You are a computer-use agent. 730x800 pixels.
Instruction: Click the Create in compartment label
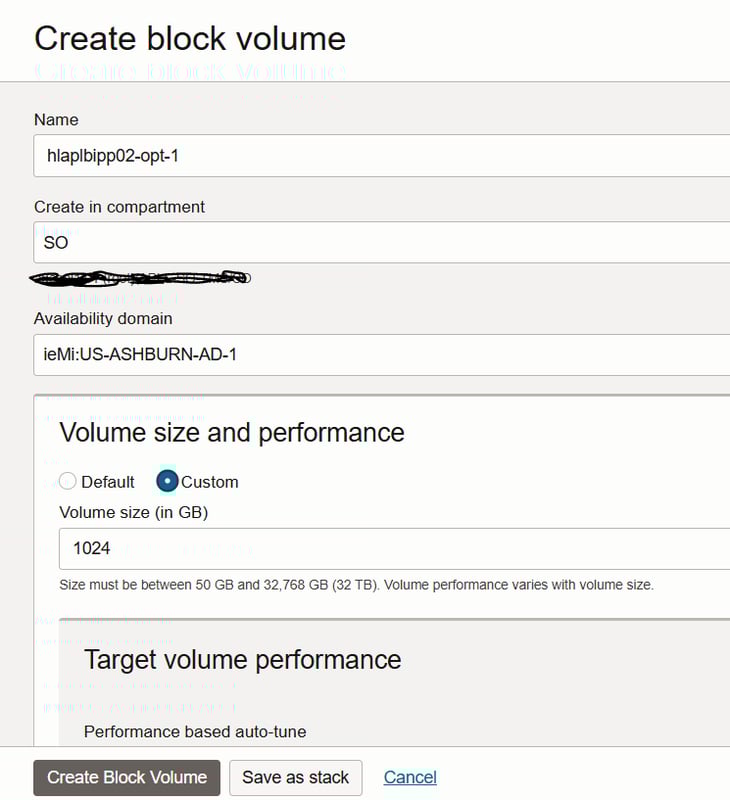[119, 207]
